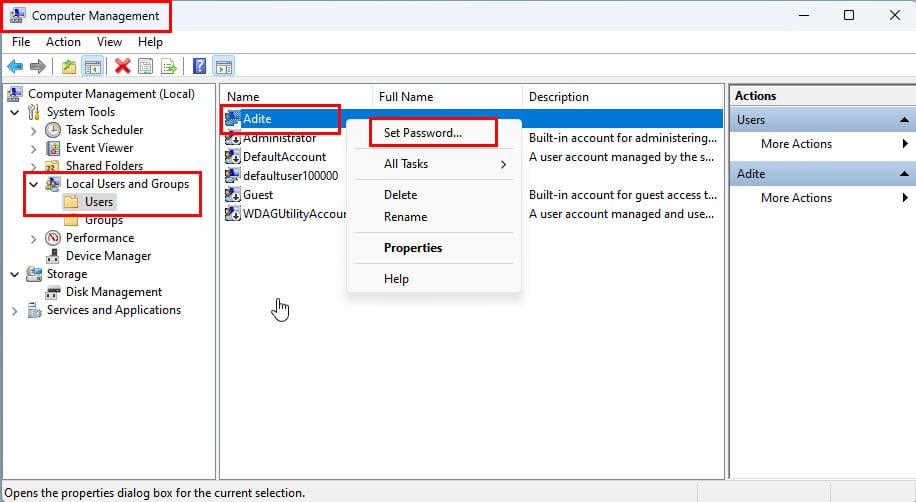Click the Properties toolbar icon
Screen dimensions: 916x502
point(145,66)
